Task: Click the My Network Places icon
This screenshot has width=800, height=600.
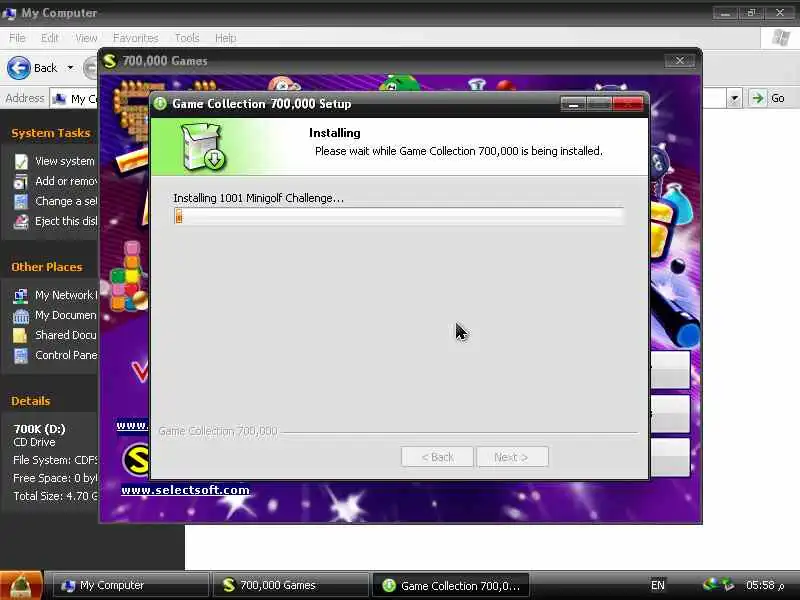Action: [x=21, y=295]
